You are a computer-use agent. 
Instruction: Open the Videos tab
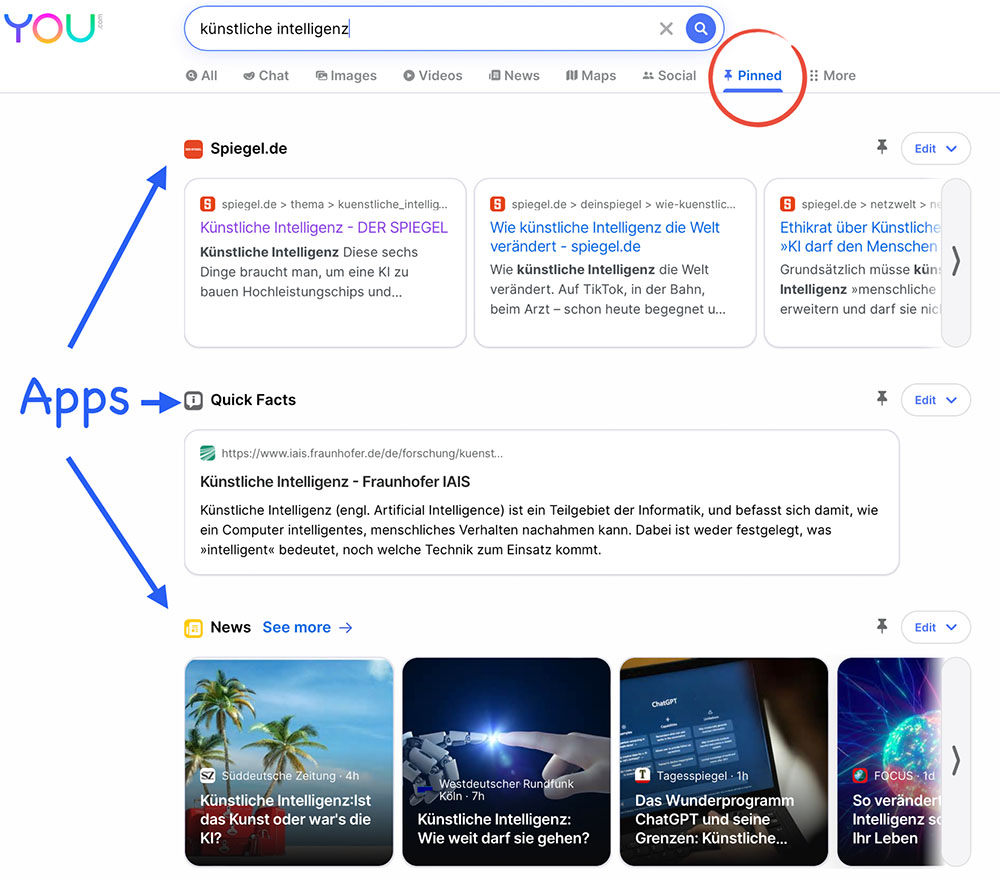tap(432, 75)
